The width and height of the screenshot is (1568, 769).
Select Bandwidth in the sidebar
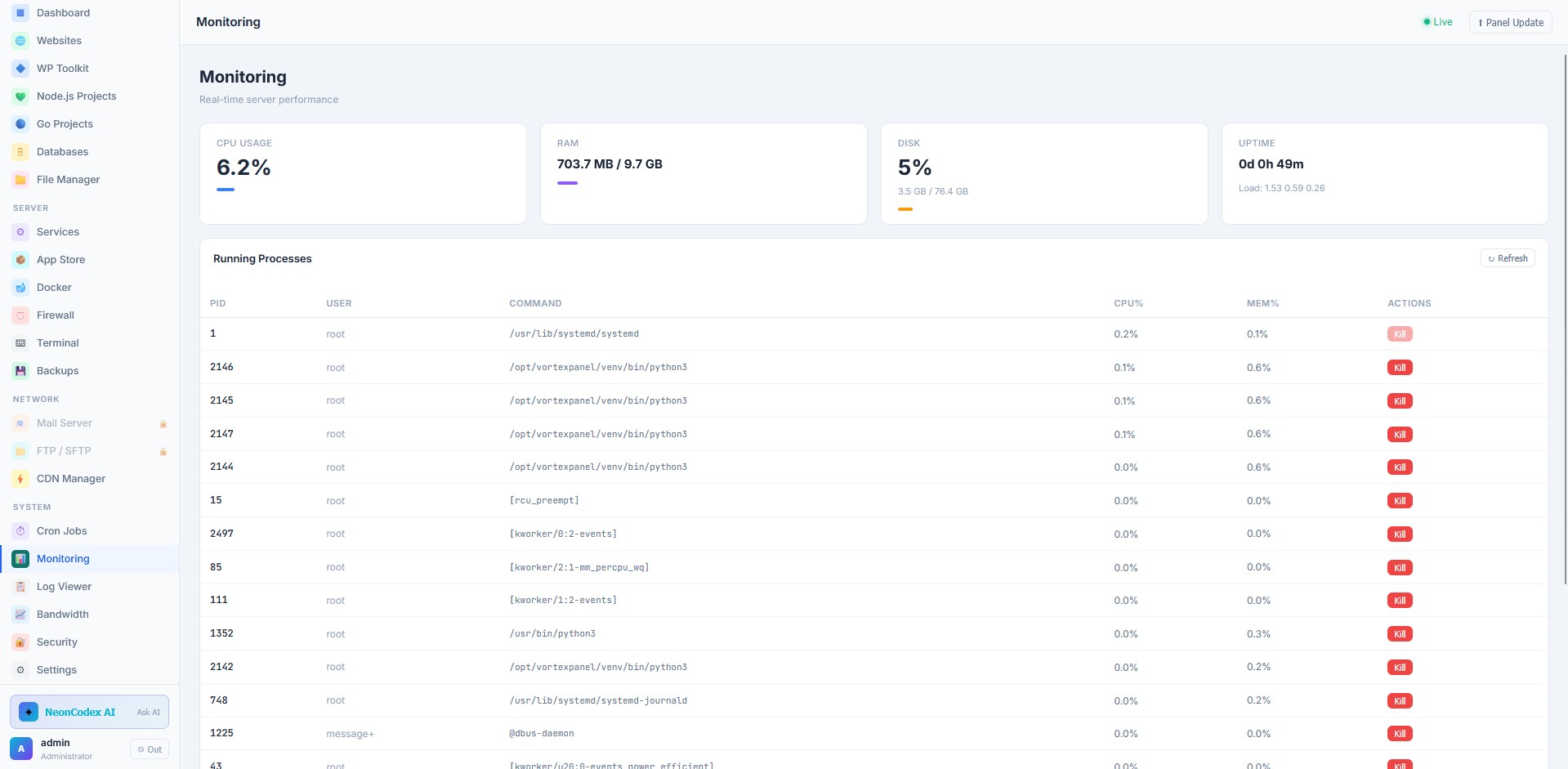click(x=89, y=615)
